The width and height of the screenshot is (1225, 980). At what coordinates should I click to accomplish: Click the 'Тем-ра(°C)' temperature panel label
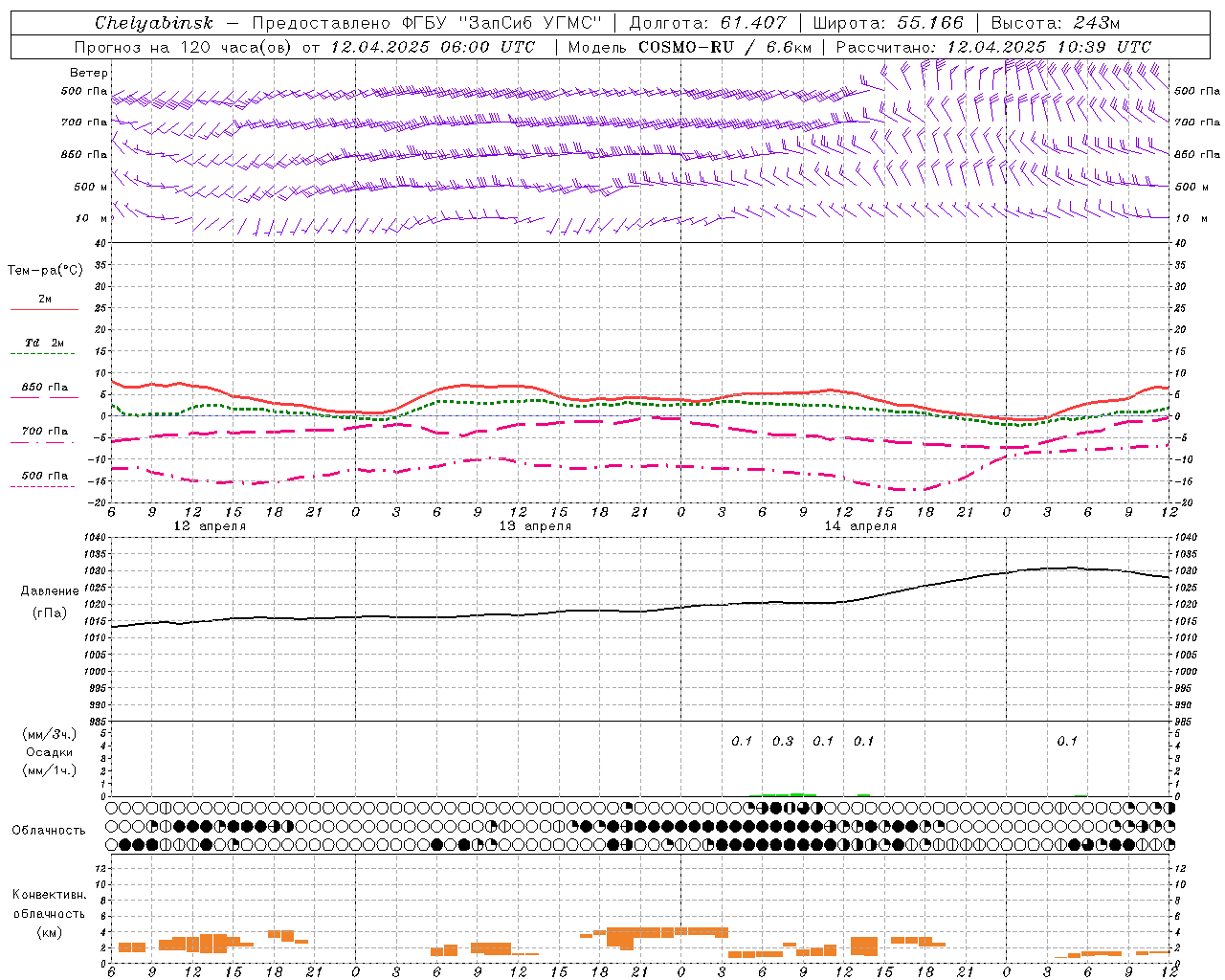click(45, 271)
